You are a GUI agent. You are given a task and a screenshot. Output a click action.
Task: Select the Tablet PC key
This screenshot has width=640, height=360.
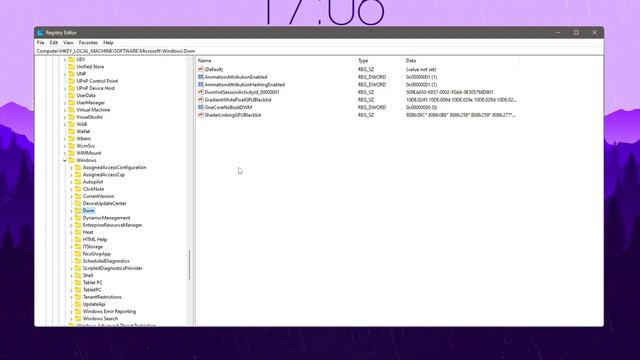(93, 282)
